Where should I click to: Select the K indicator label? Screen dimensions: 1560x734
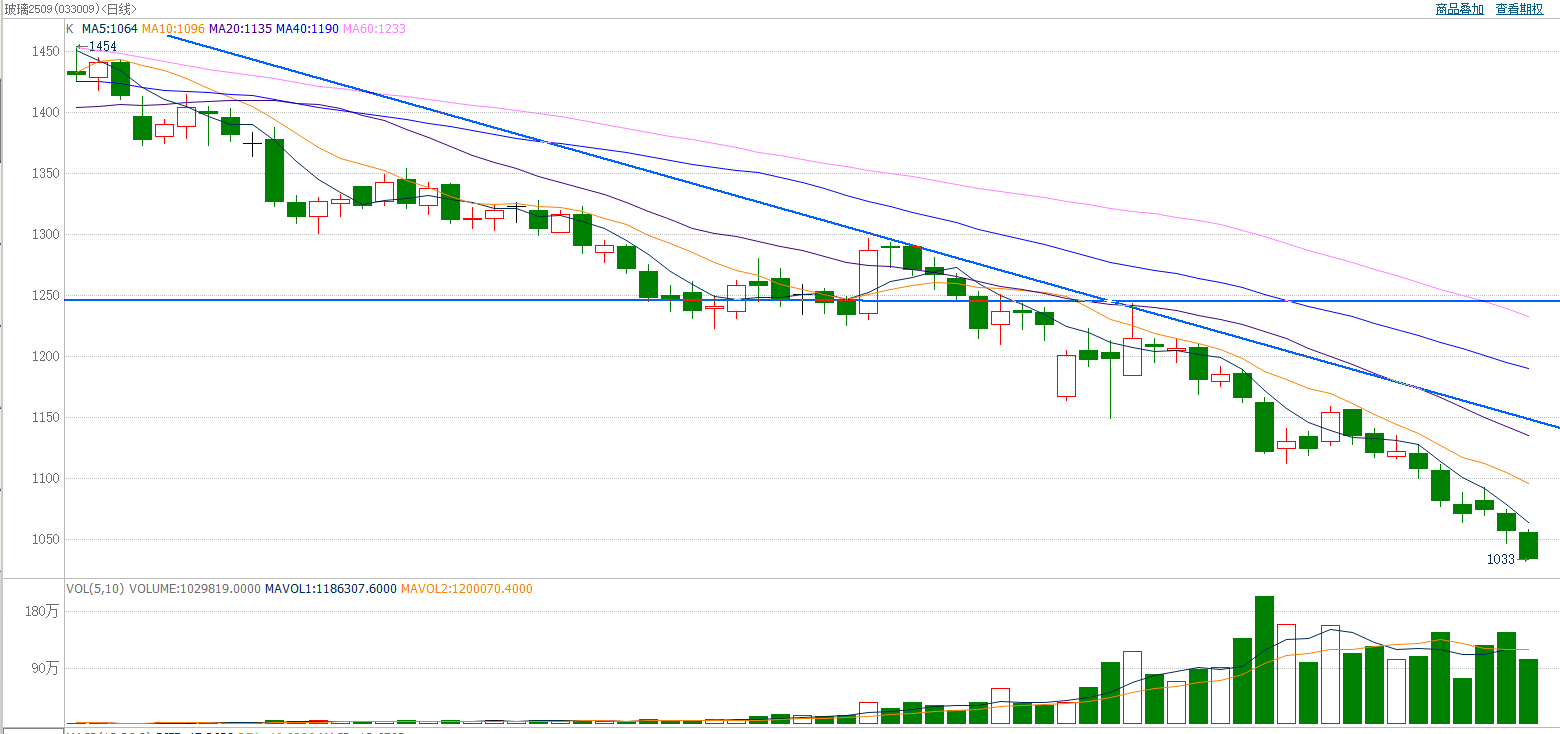(x=70, y=29)
